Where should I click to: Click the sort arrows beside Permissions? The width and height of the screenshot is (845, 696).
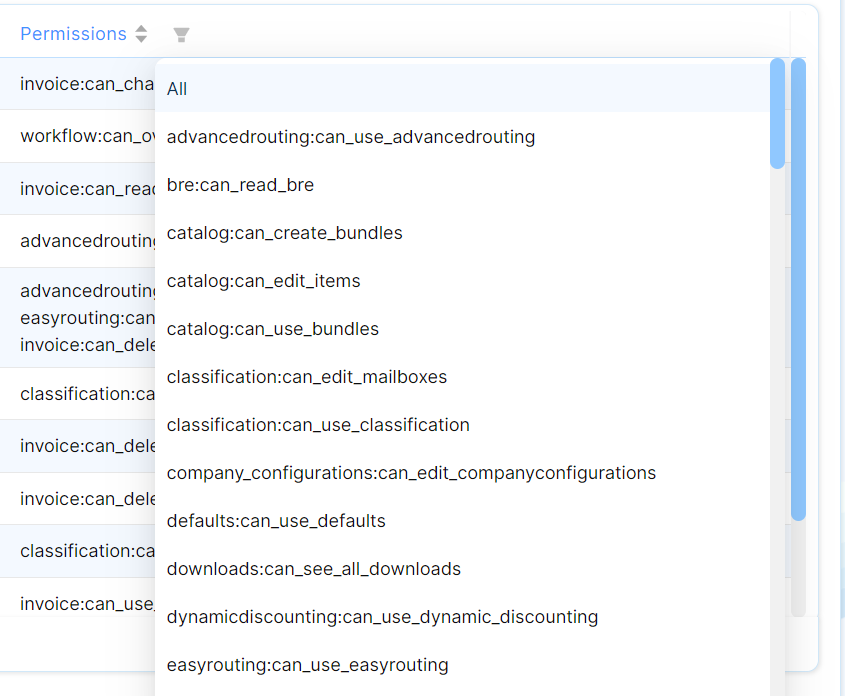pyautogui.click(x=141, y=34)
